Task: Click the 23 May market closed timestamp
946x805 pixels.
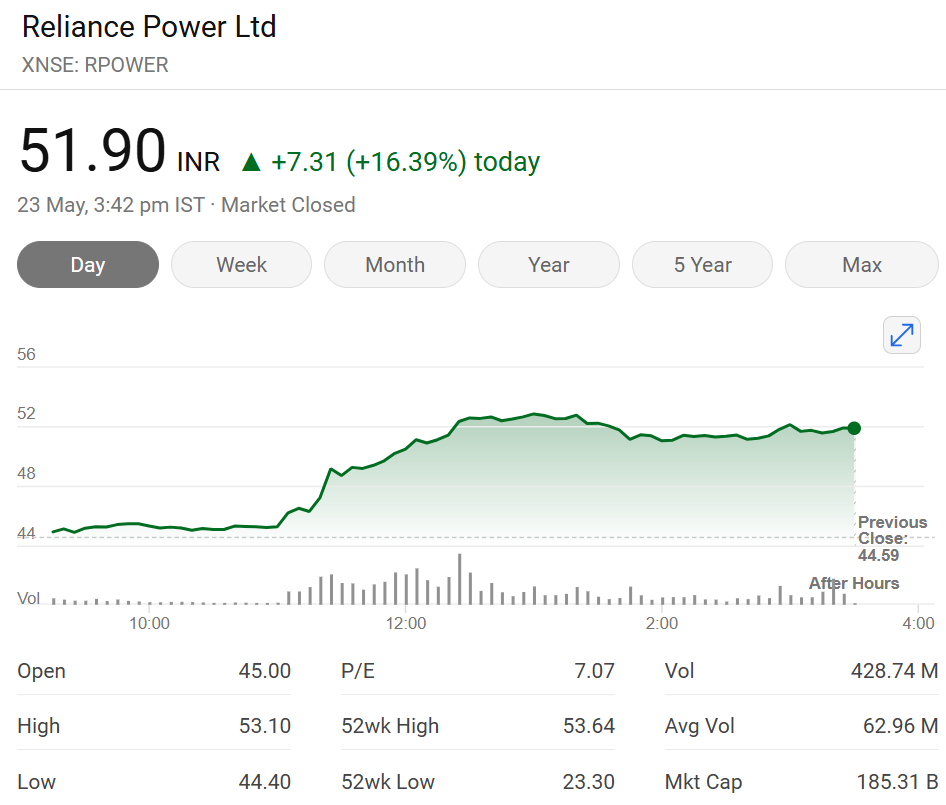Action: tap(186, 205)
